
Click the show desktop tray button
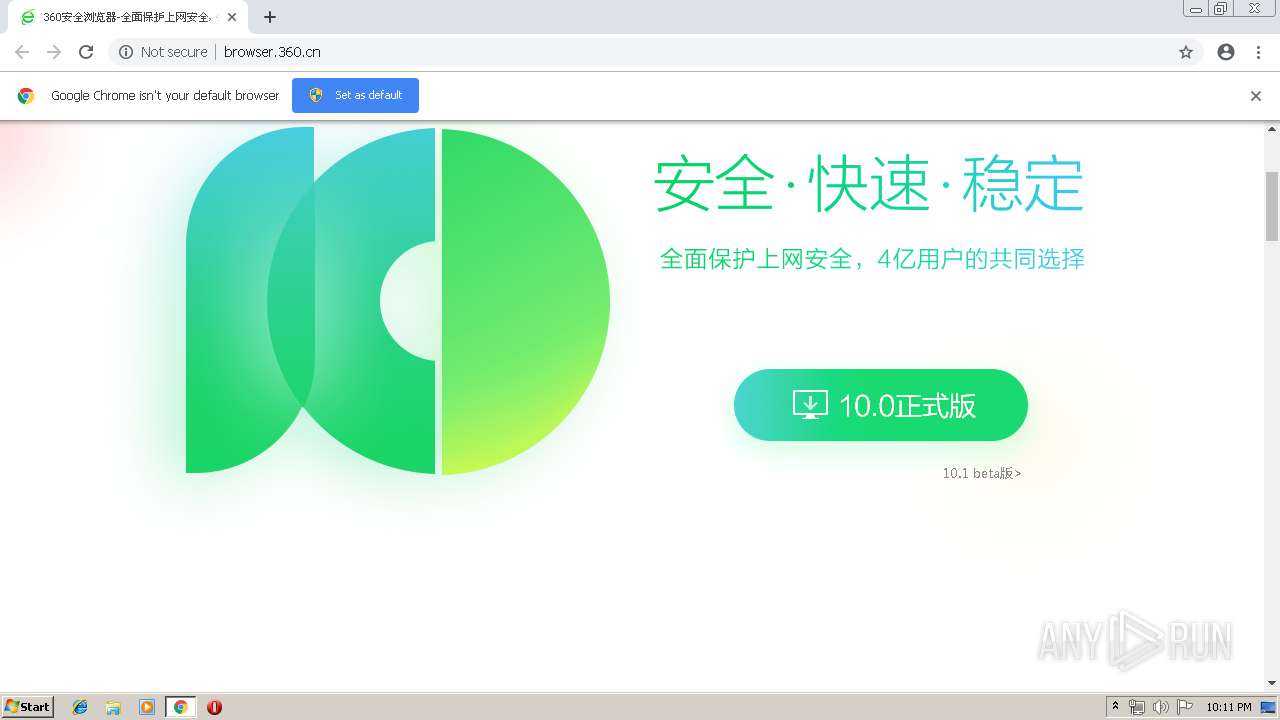[x=1269, y=707]
